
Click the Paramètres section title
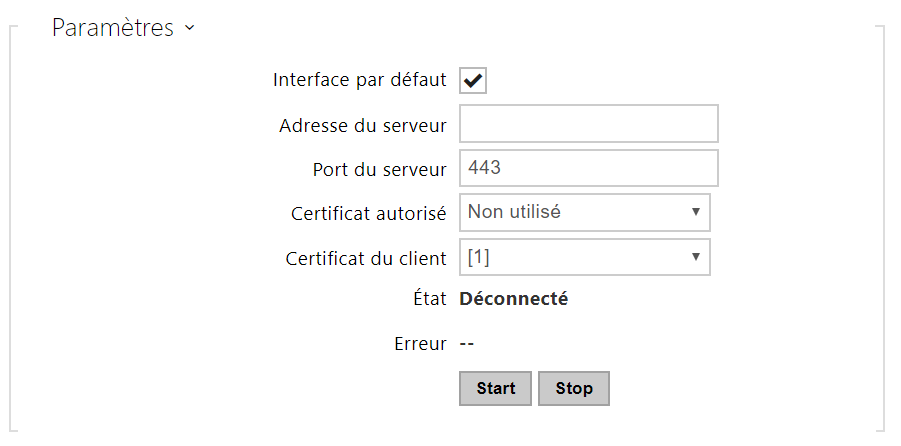point(113,28)
